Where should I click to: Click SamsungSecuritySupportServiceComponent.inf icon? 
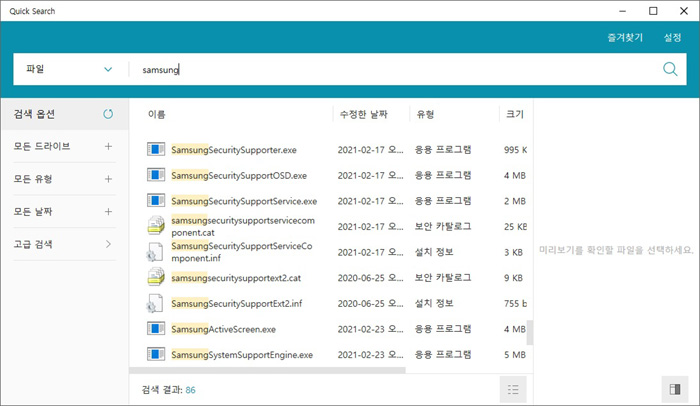[x=155, y=252]
